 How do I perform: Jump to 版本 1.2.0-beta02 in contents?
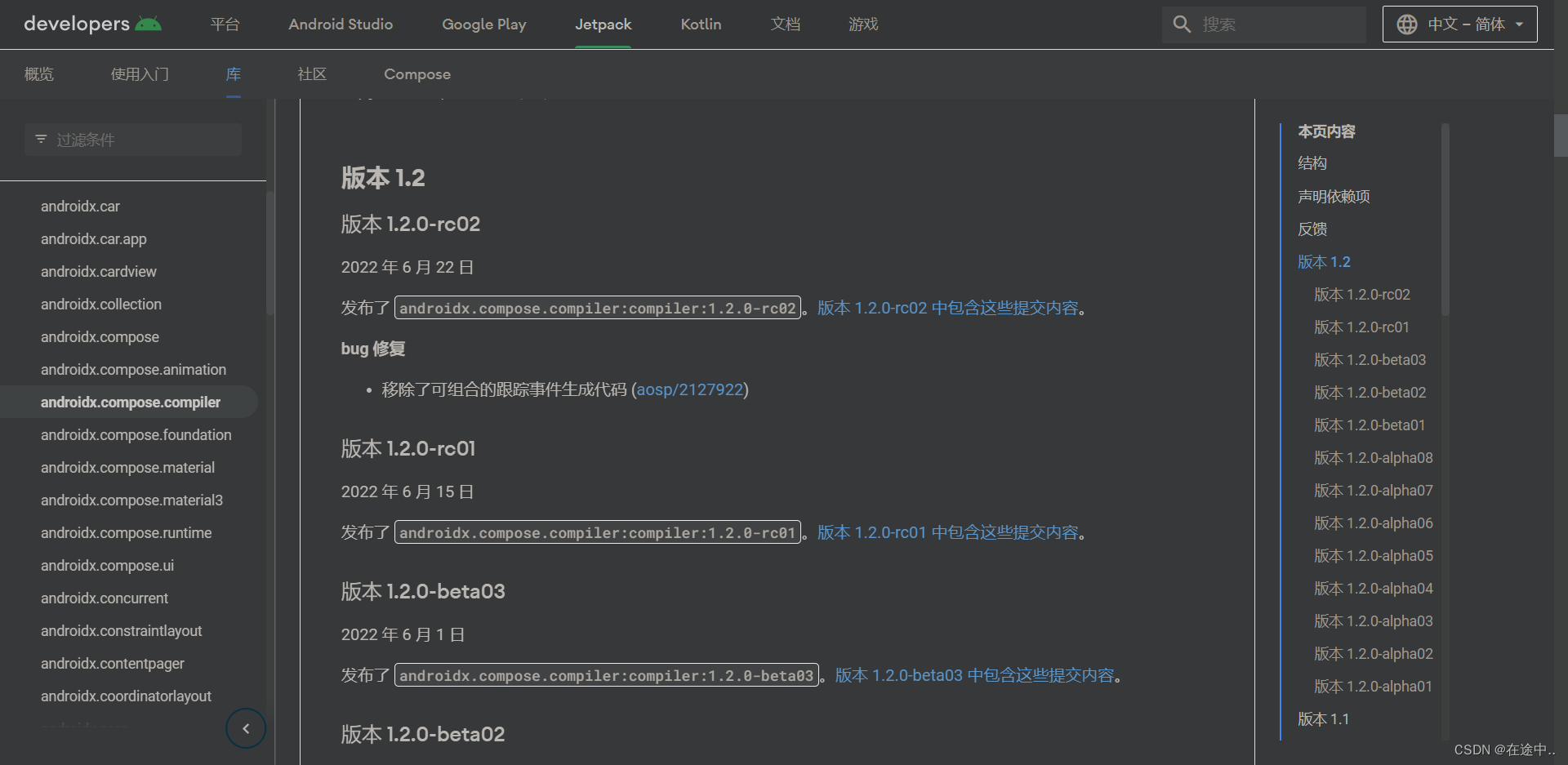click(1370, 392)
